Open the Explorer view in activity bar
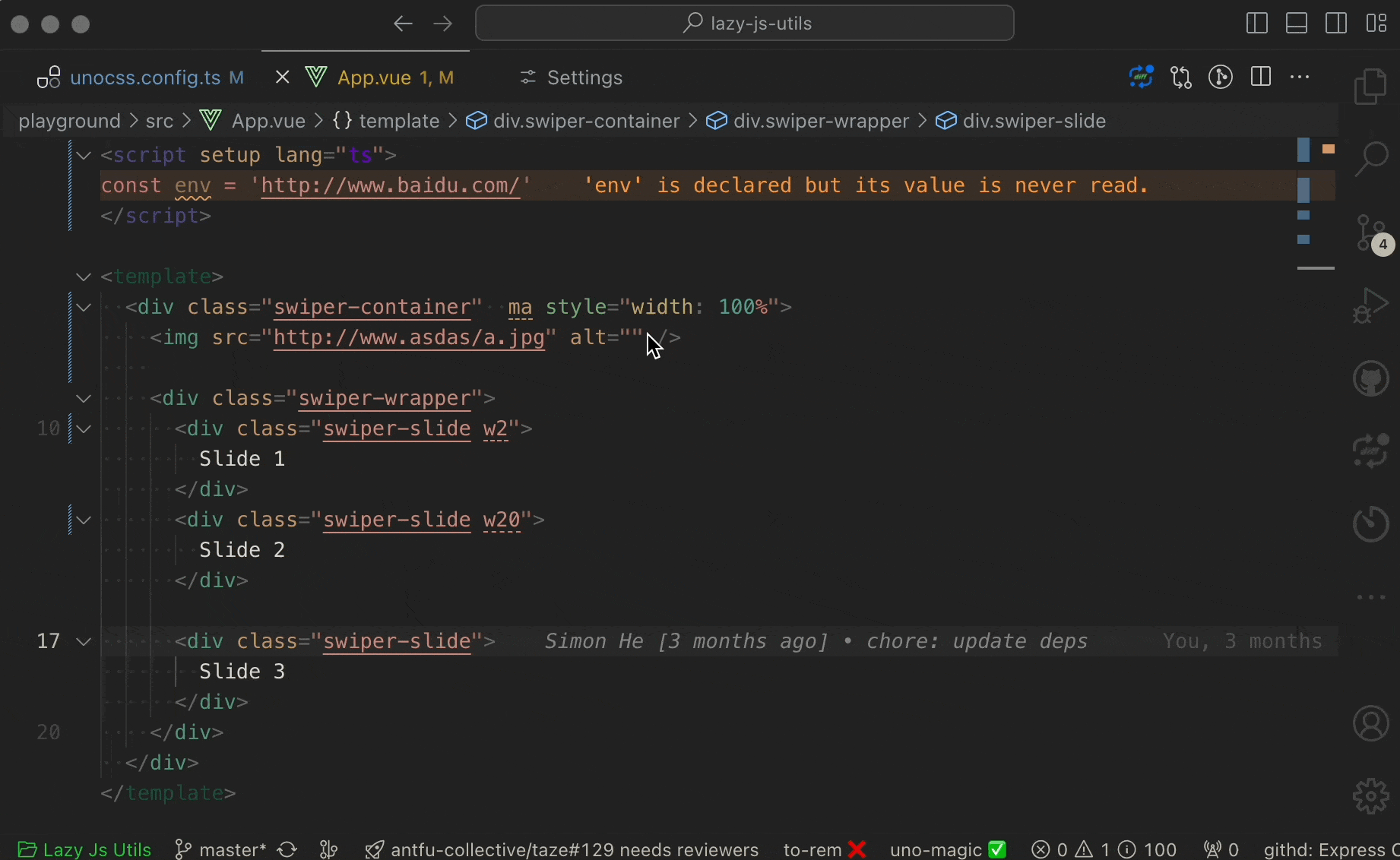The height and width of the screenshot is (860, 1400). coord(1371,86)
